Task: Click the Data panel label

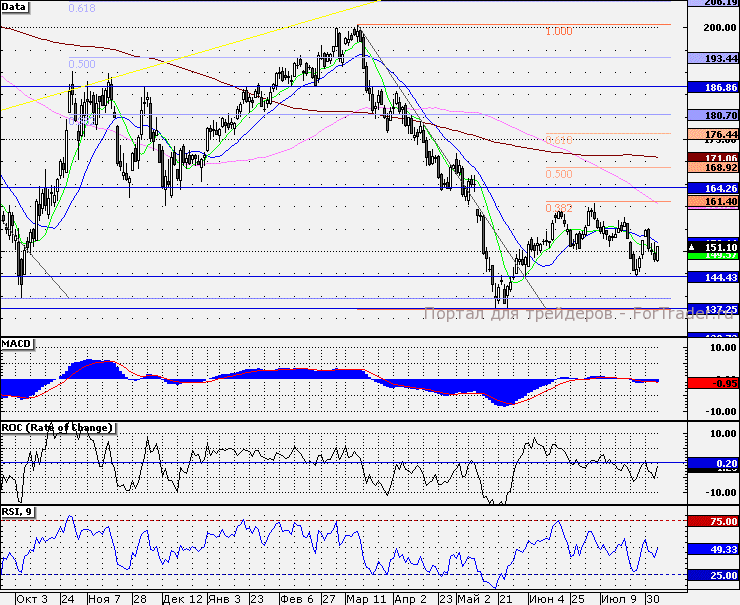Action: click(15, 6)
